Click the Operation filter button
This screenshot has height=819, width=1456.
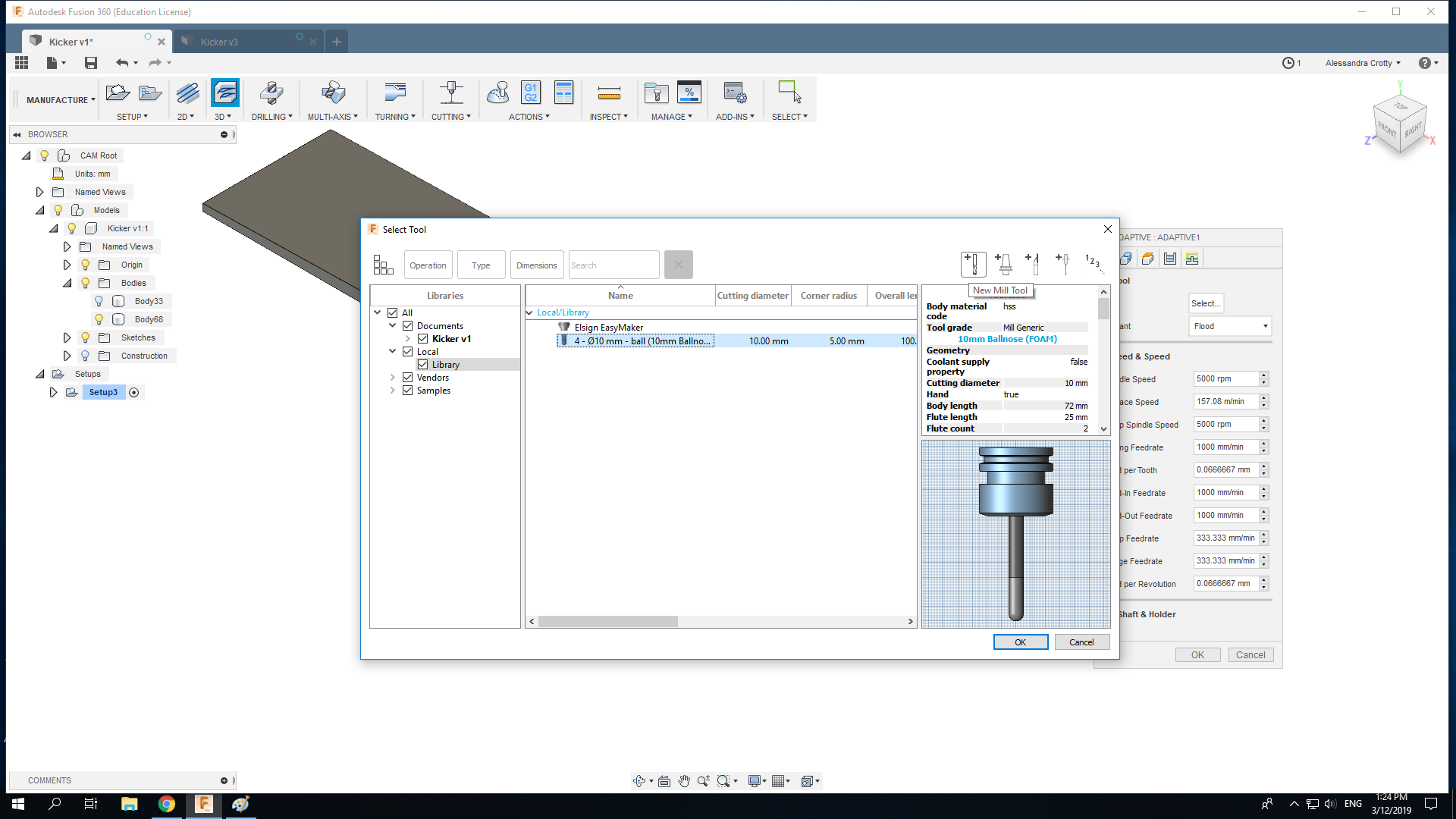click(x=428, y=265)
